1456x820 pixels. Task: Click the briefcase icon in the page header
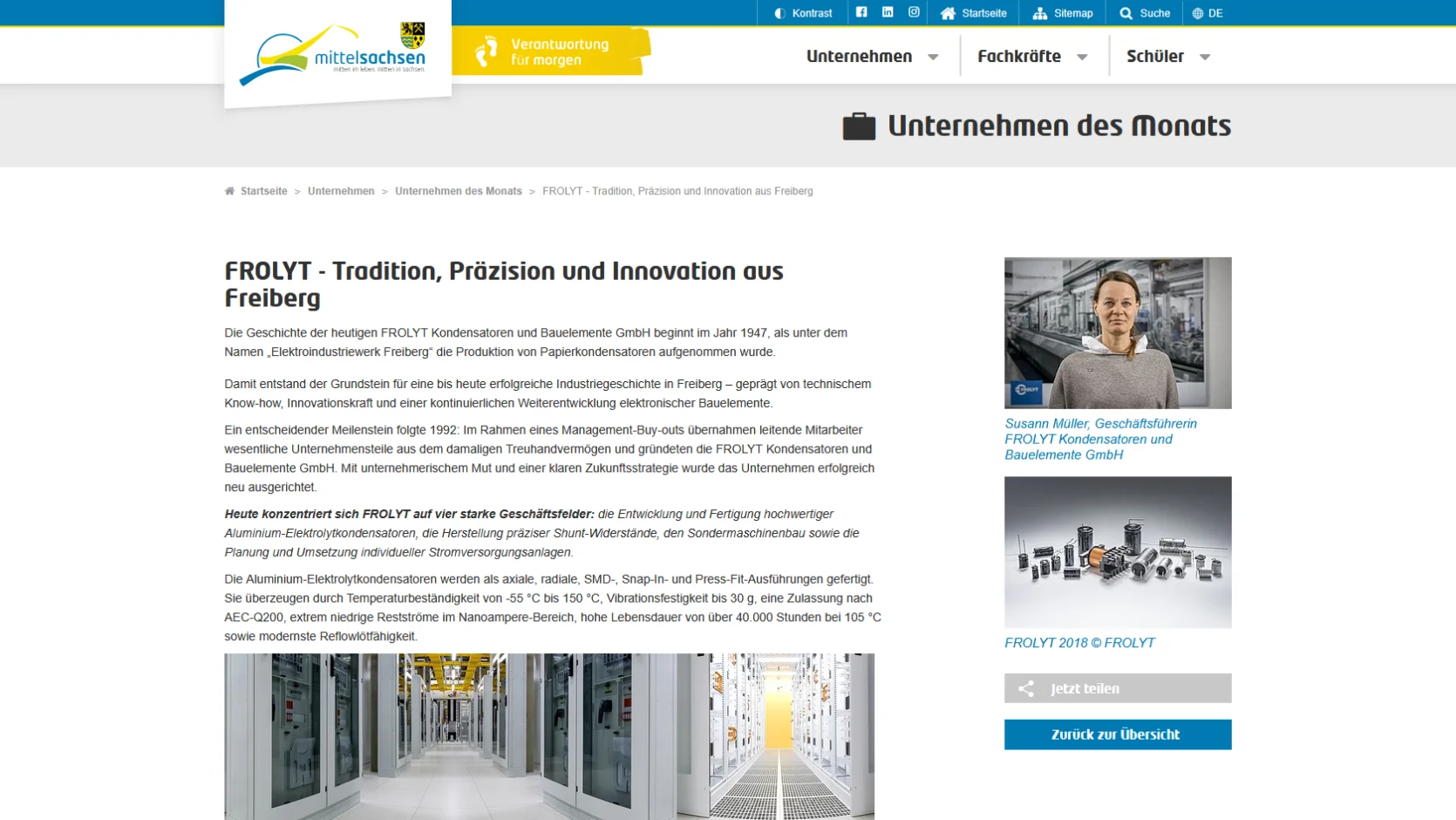(x=859, y=126)
